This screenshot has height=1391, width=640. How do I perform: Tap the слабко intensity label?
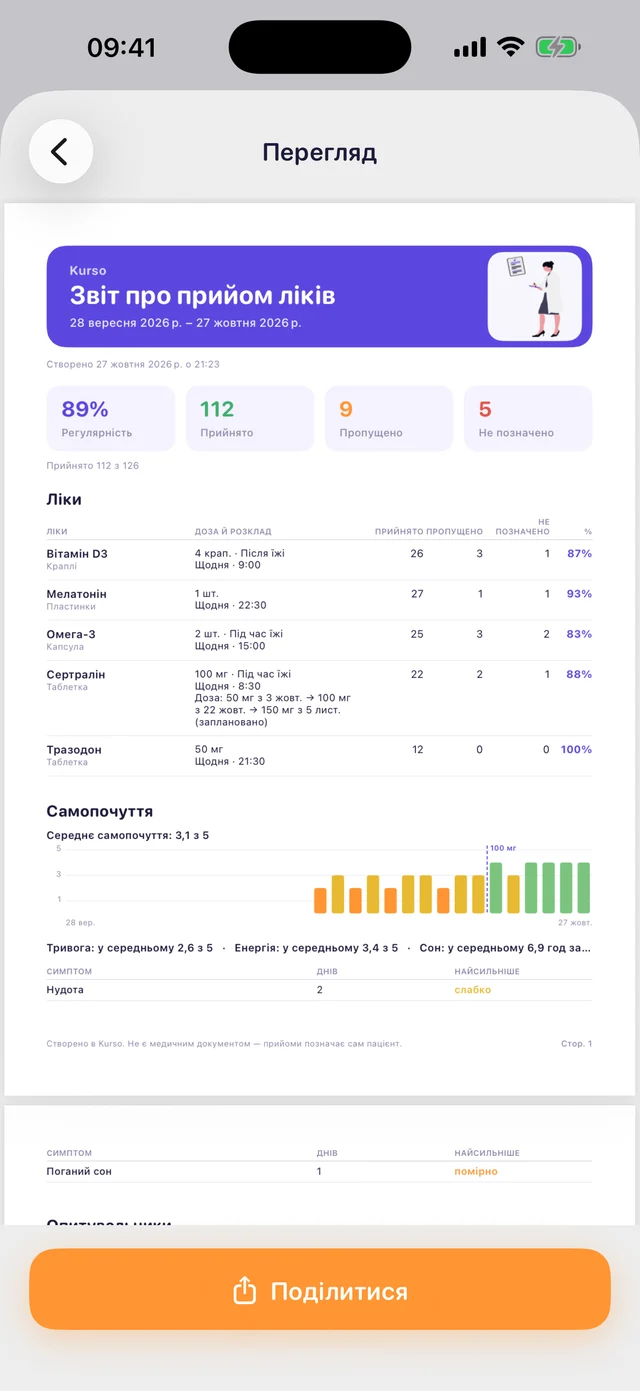coord(473,990)
